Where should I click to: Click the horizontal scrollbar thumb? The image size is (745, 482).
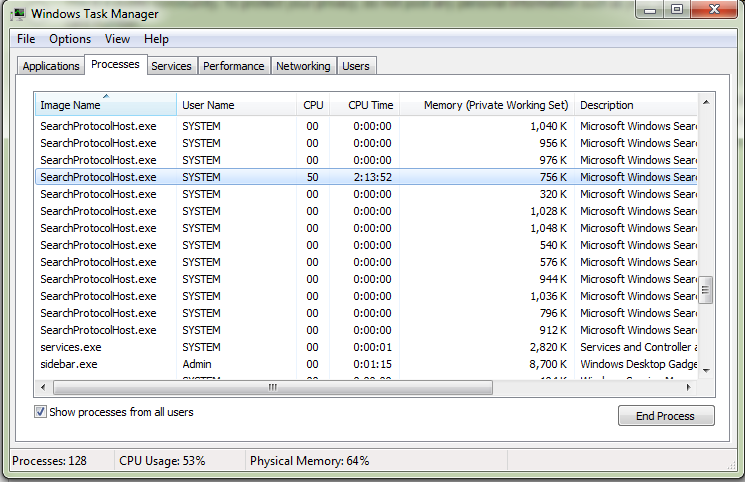273,387
